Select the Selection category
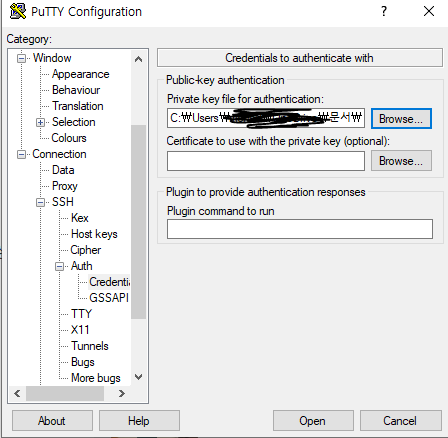 (74, 122)
